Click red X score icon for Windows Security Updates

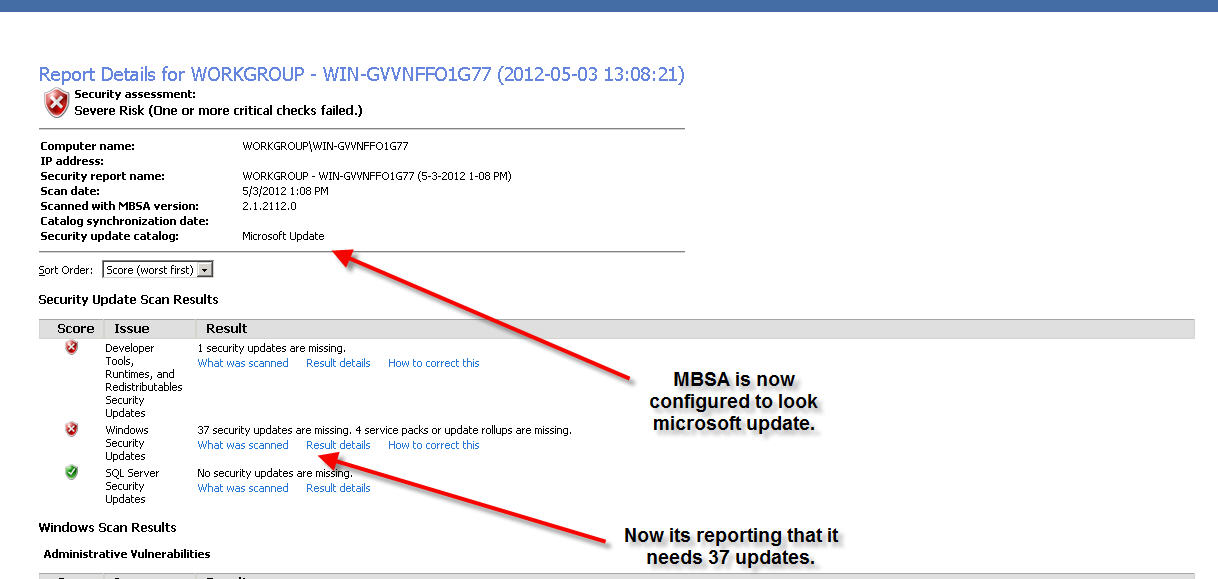(71, 429)
